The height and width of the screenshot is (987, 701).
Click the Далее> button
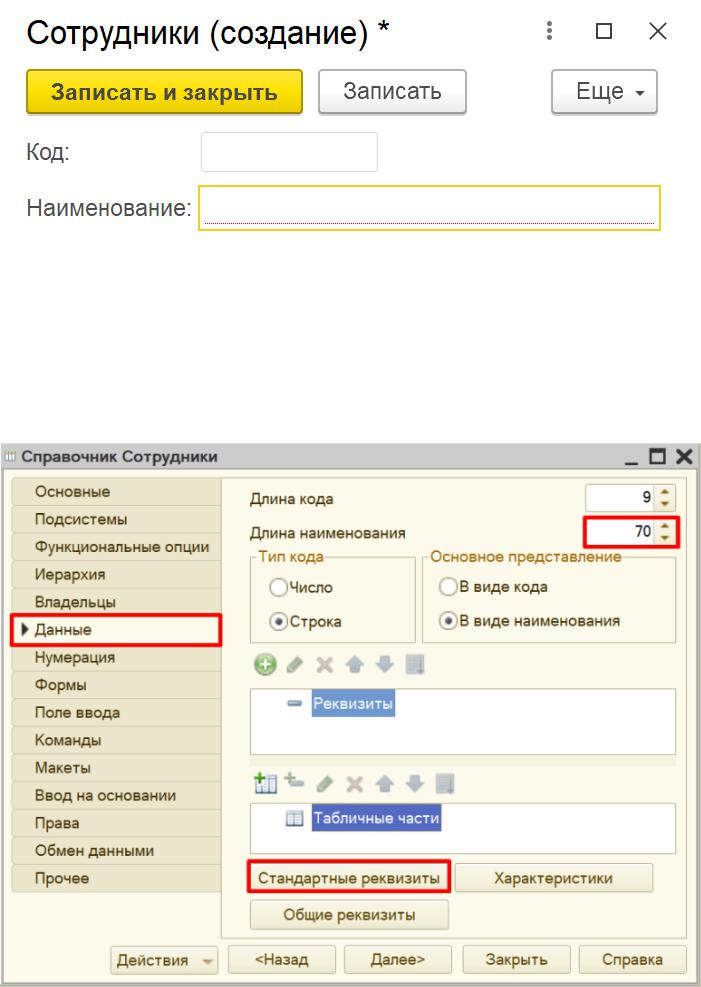[x=398, y=959]
